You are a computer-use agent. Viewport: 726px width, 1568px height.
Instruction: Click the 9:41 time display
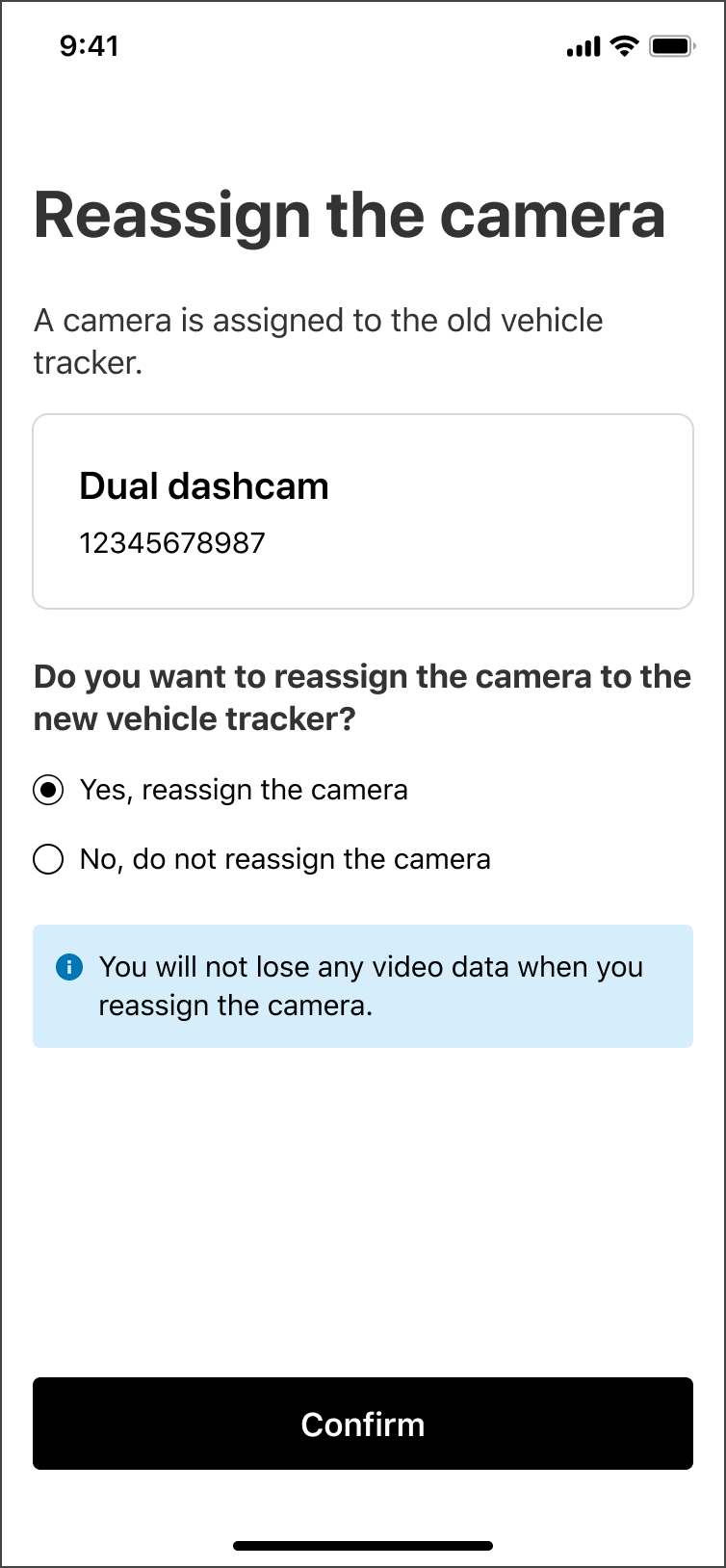tap(90, 44)
